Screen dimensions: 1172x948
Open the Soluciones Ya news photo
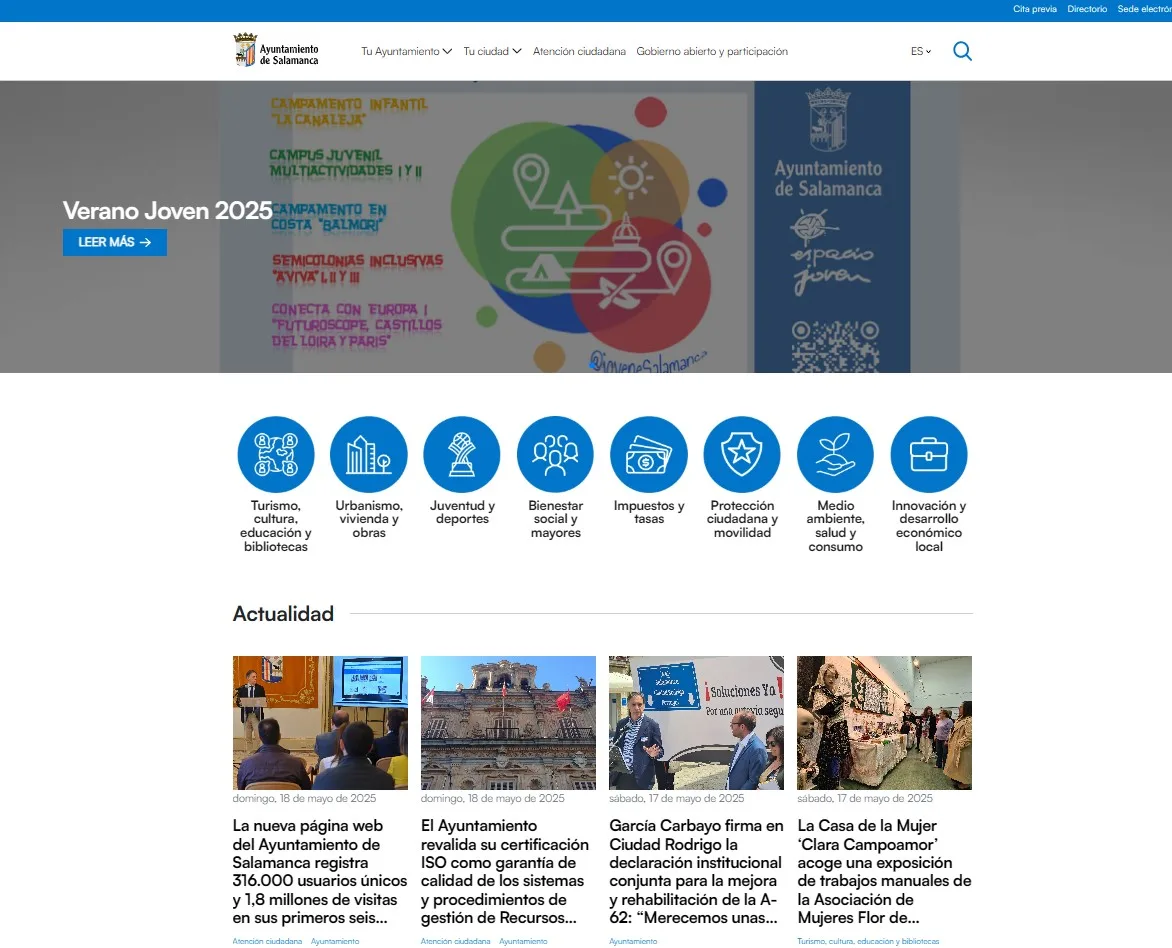(x=697, y=723)
